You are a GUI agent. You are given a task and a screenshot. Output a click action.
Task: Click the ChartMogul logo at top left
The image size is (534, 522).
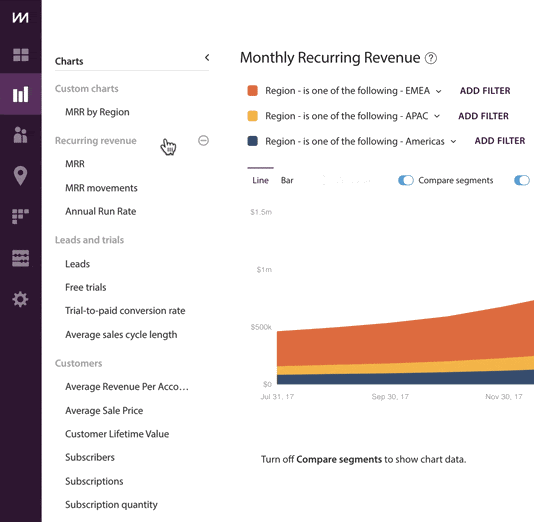(20, 17)
